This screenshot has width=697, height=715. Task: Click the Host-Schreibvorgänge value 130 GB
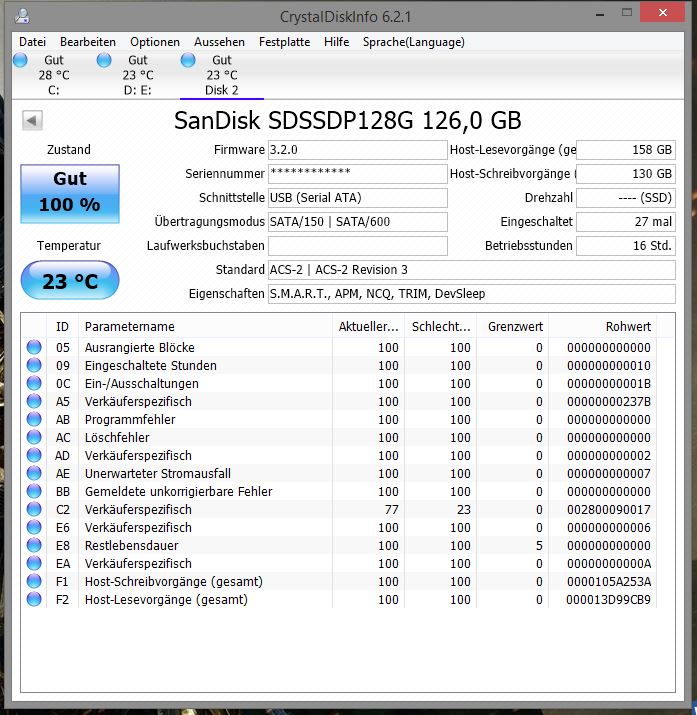pos(626,174)
